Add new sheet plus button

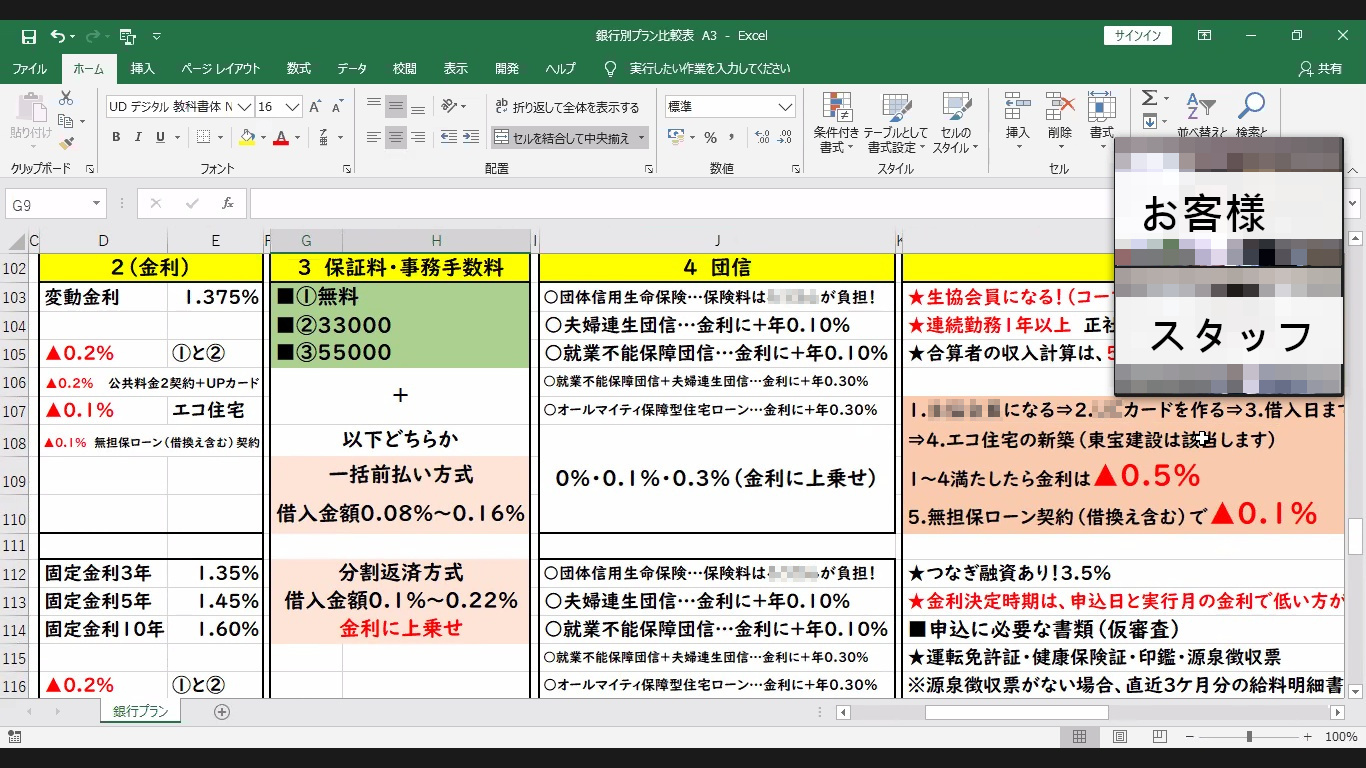pyautogui.click(x=222, y=712)
